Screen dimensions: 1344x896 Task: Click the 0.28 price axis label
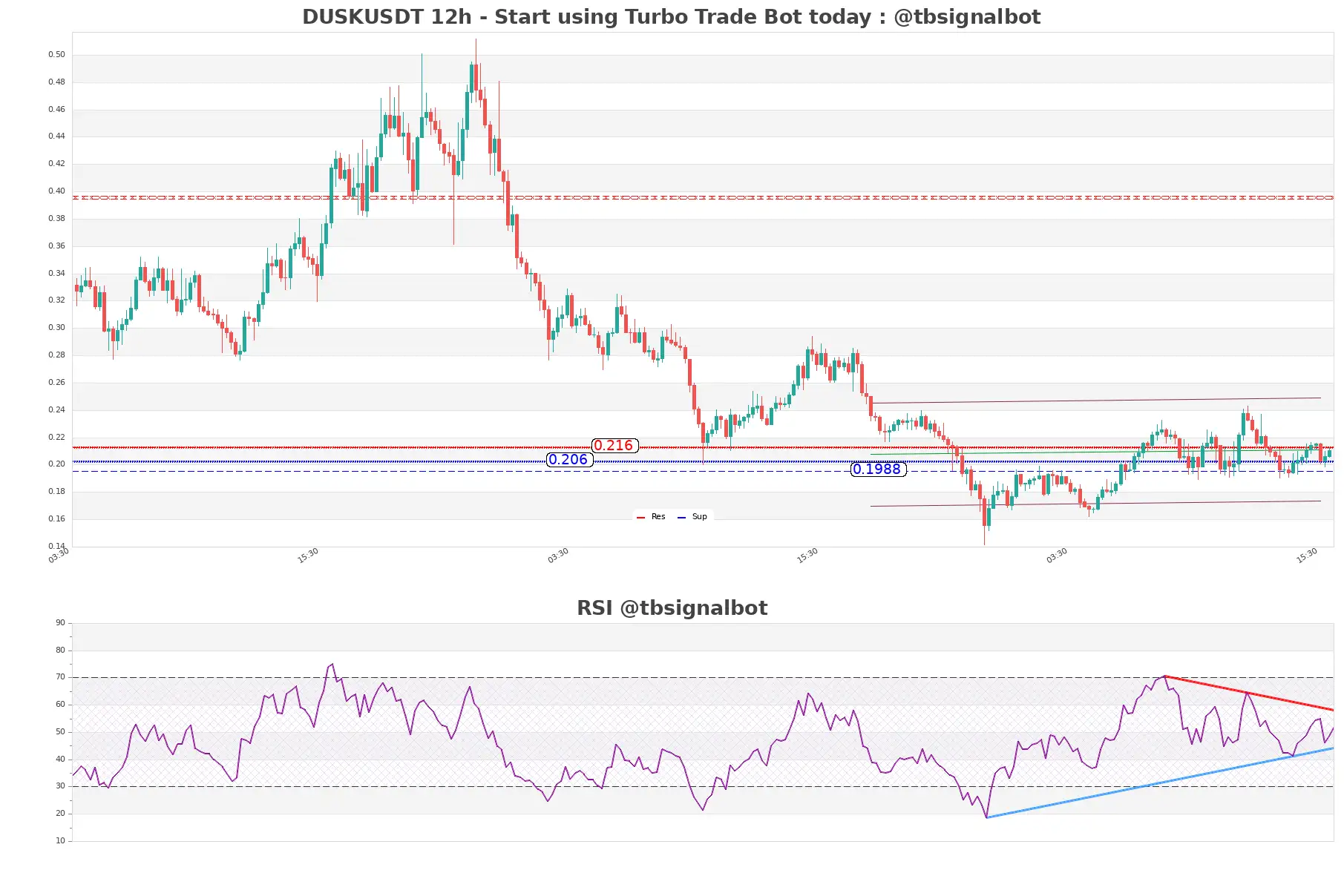[56, 355]
